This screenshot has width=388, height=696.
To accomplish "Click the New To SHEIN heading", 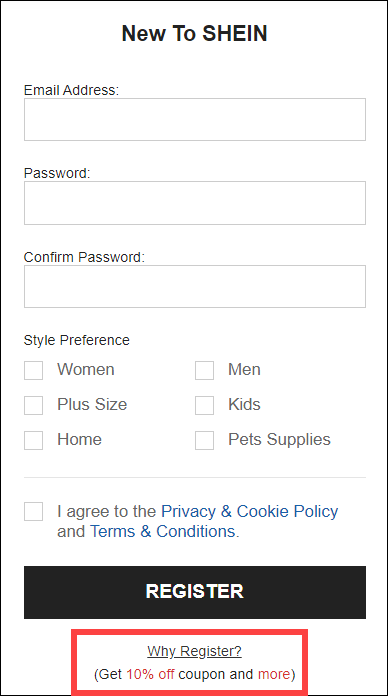I will tap(194, 33).
